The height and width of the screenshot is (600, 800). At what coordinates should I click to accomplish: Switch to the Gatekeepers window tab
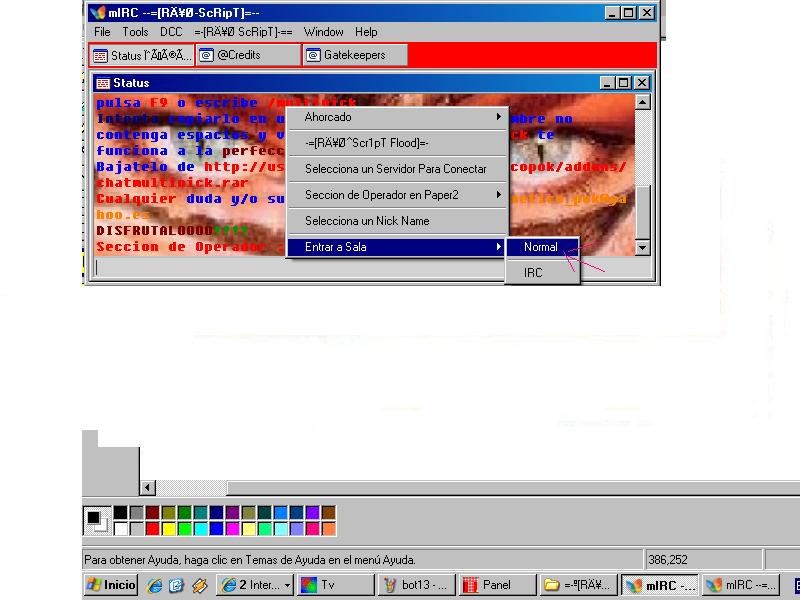[354, 55]
